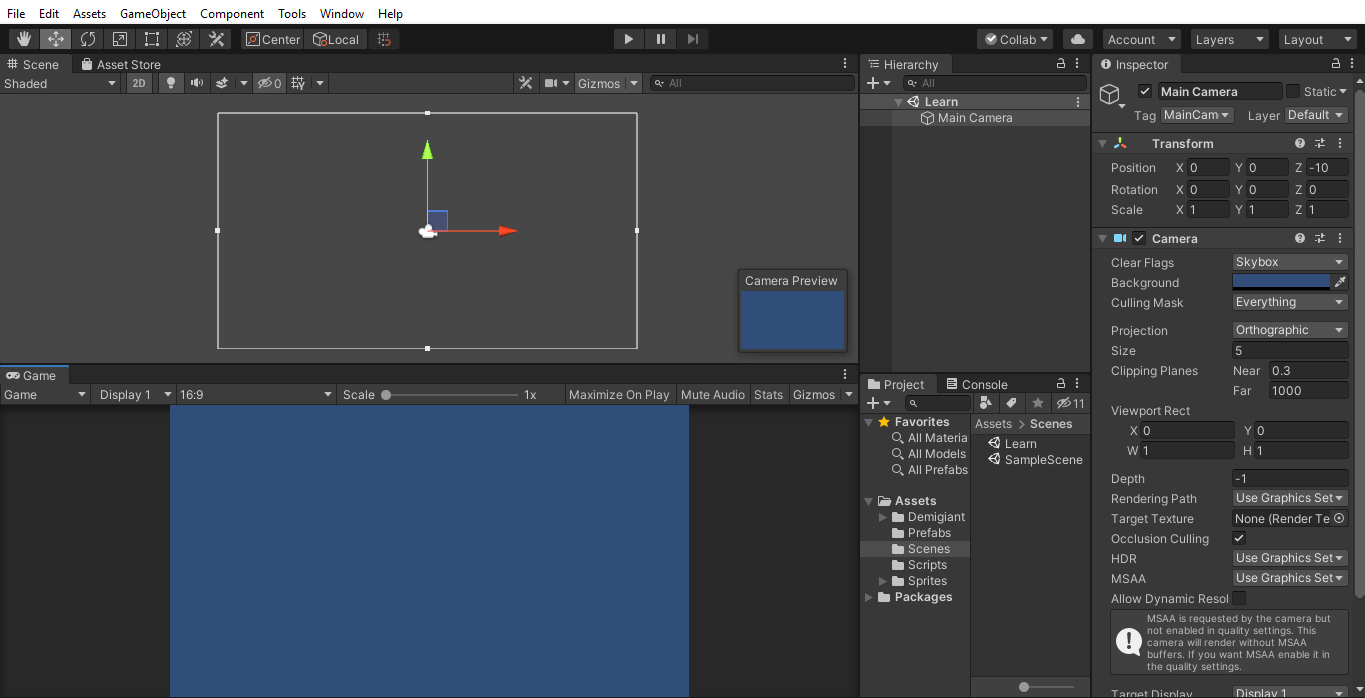Select the combined Transform tool
The width and height of the screenshot is (1365, 698).
184,39
